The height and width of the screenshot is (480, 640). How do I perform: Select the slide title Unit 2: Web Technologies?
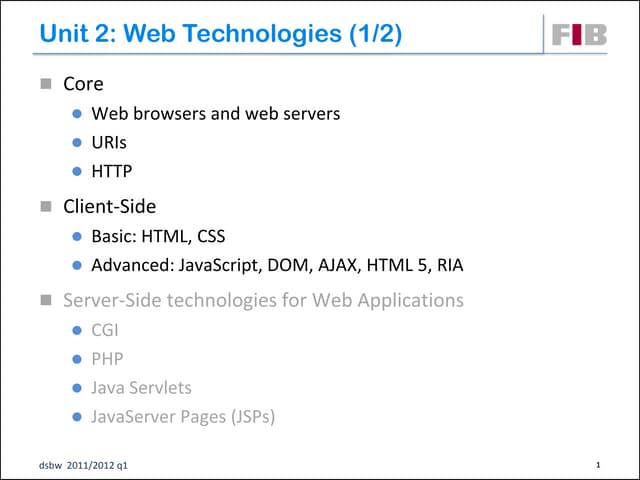click(220, 35)
